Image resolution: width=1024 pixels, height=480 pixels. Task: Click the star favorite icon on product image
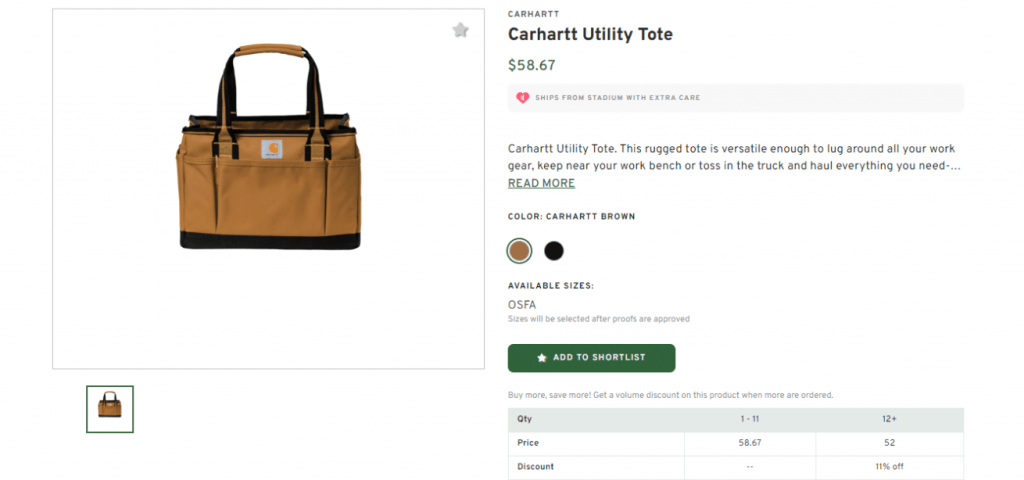tap(460, 30)
